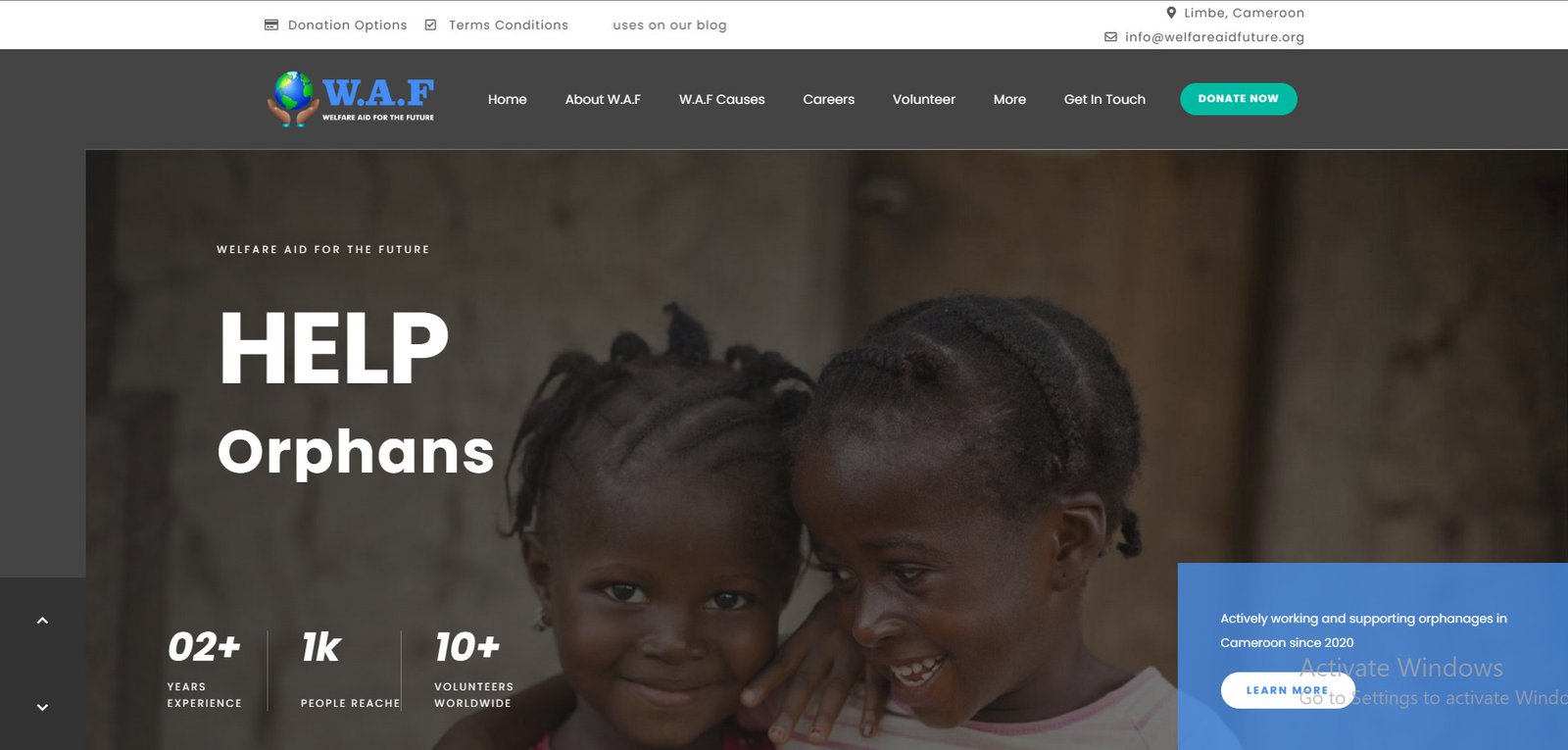Click the envelope icon beside the email address
The width and height of the screenshot is (1568, 750).
pos(1110,37)
